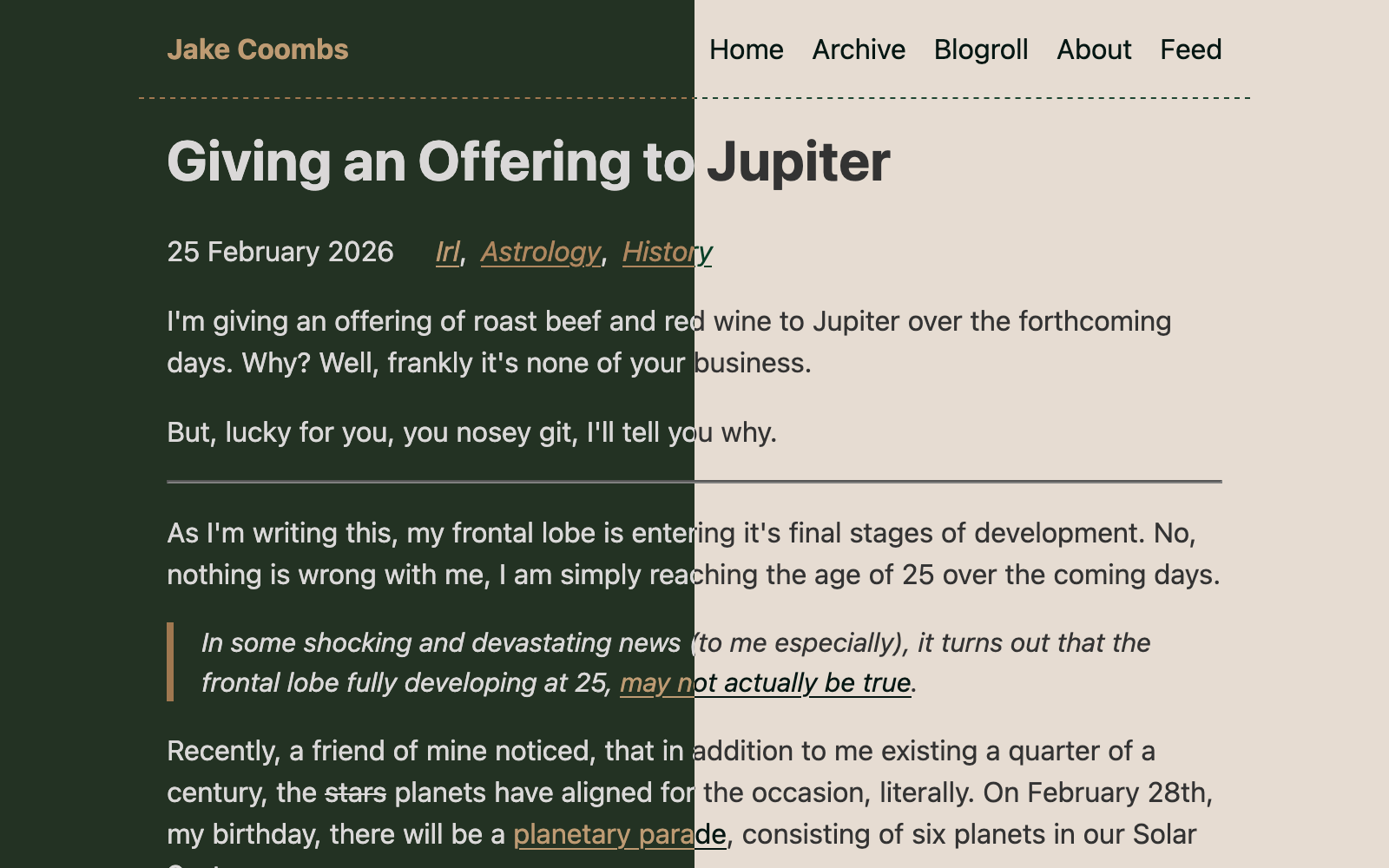Open the "planetary parade" link
The image size is (1389, 868).
pos(620,834)
